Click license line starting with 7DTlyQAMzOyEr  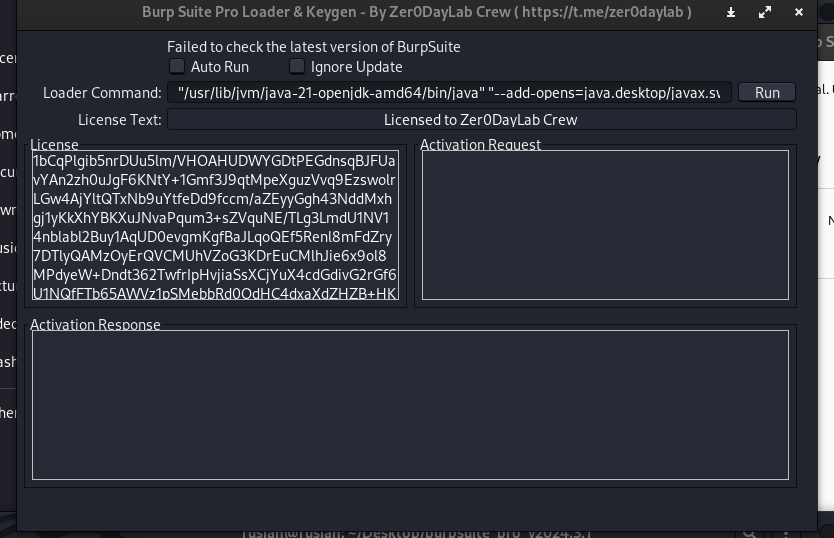pos(210,256)
